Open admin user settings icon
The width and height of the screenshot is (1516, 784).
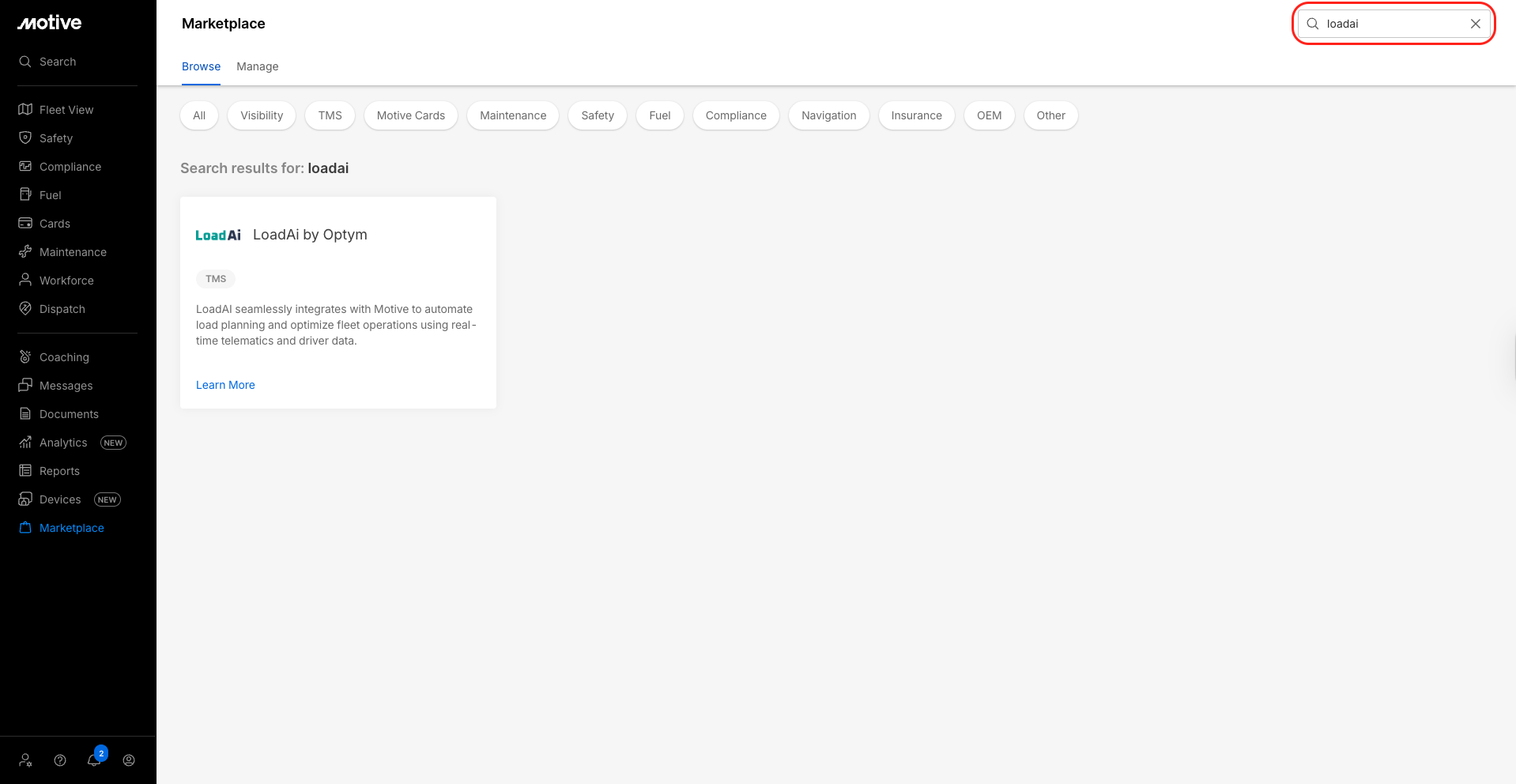point(26,760)
